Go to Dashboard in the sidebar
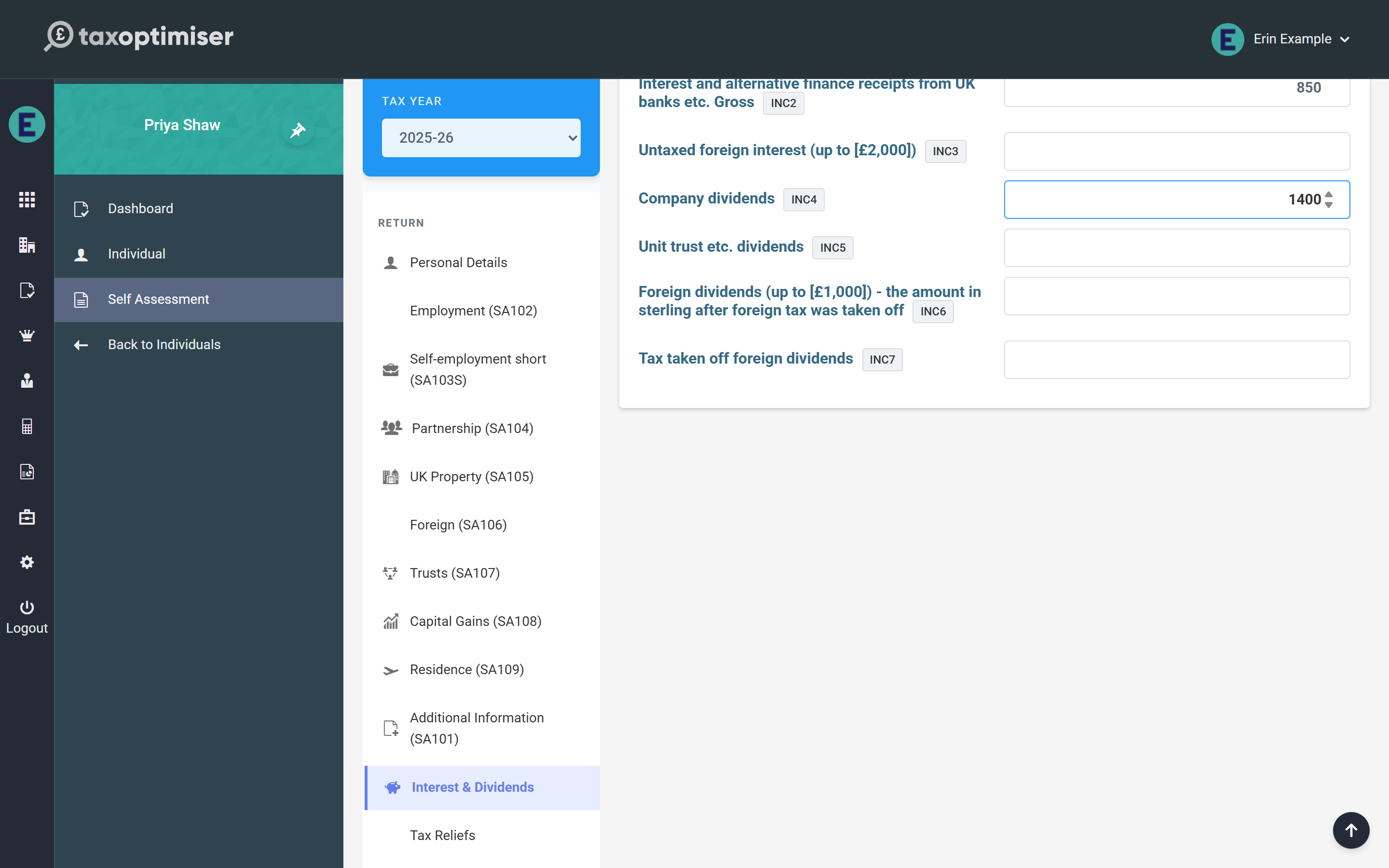 (199, 209)
